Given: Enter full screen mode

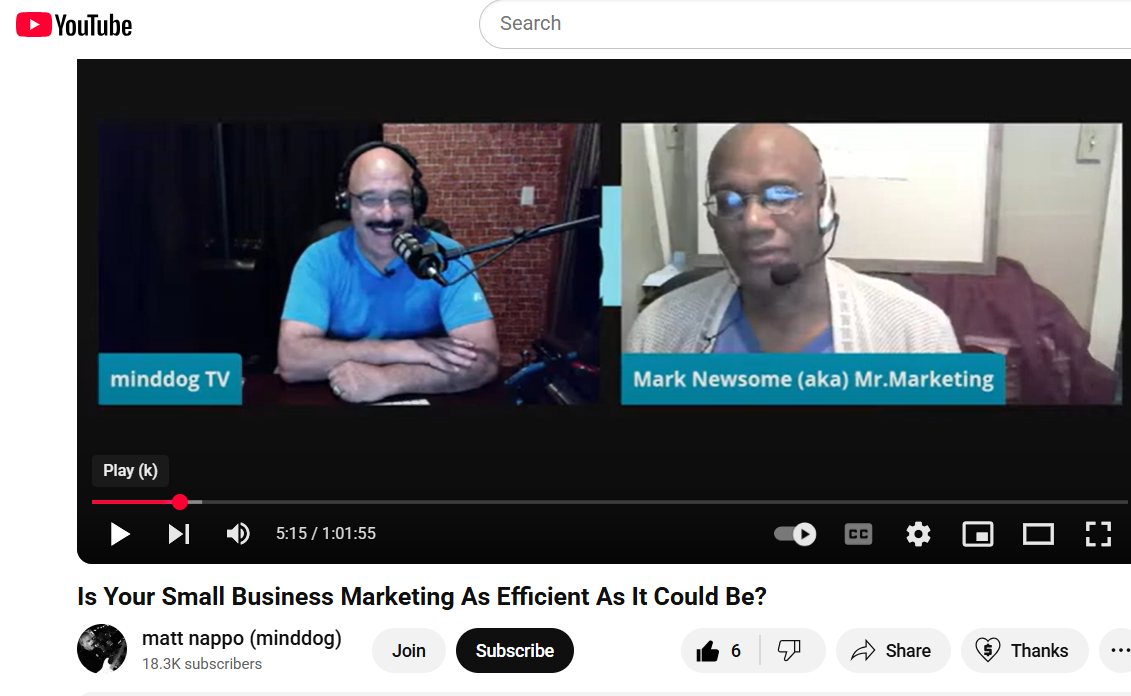Looking at the screenshot, I should pos(1098,534).
